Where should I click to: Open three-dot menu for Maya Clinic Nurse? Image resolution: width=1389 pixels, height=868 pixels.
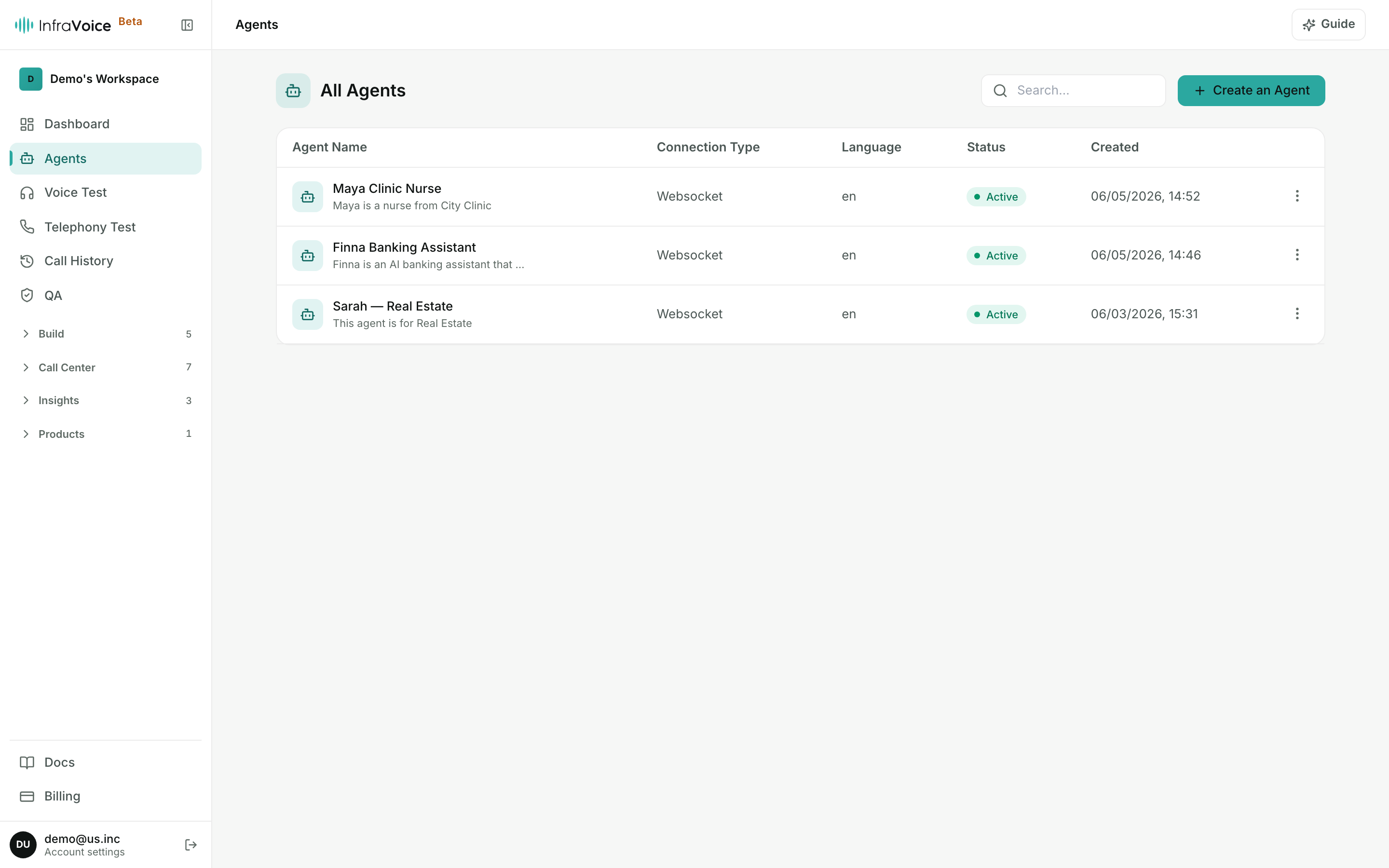pyautogui.click(x=1296, y=196)
